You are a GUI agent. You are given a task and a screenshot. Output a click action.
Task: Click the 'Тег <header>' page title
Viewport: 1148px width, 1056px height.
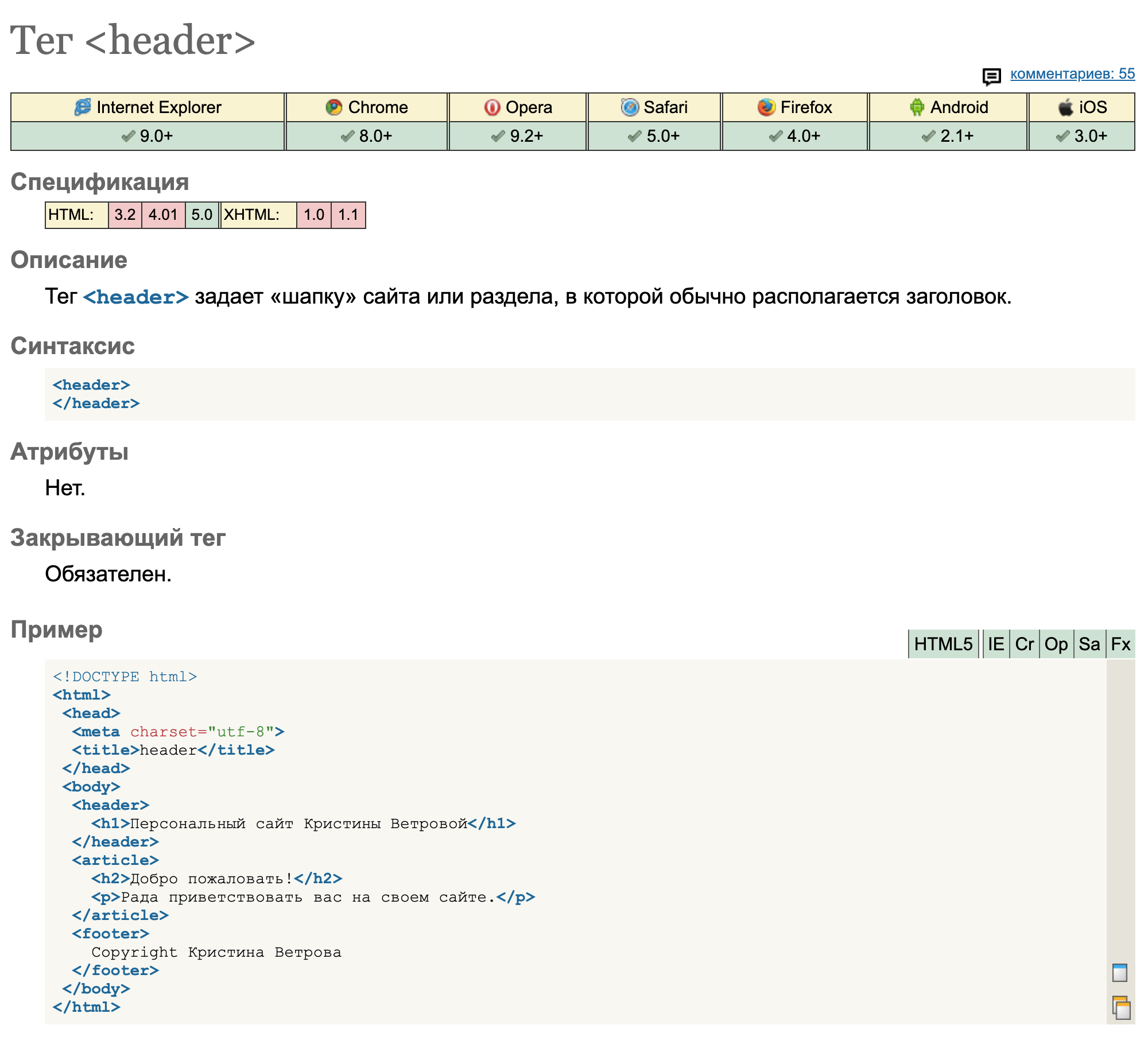[133, 40]
